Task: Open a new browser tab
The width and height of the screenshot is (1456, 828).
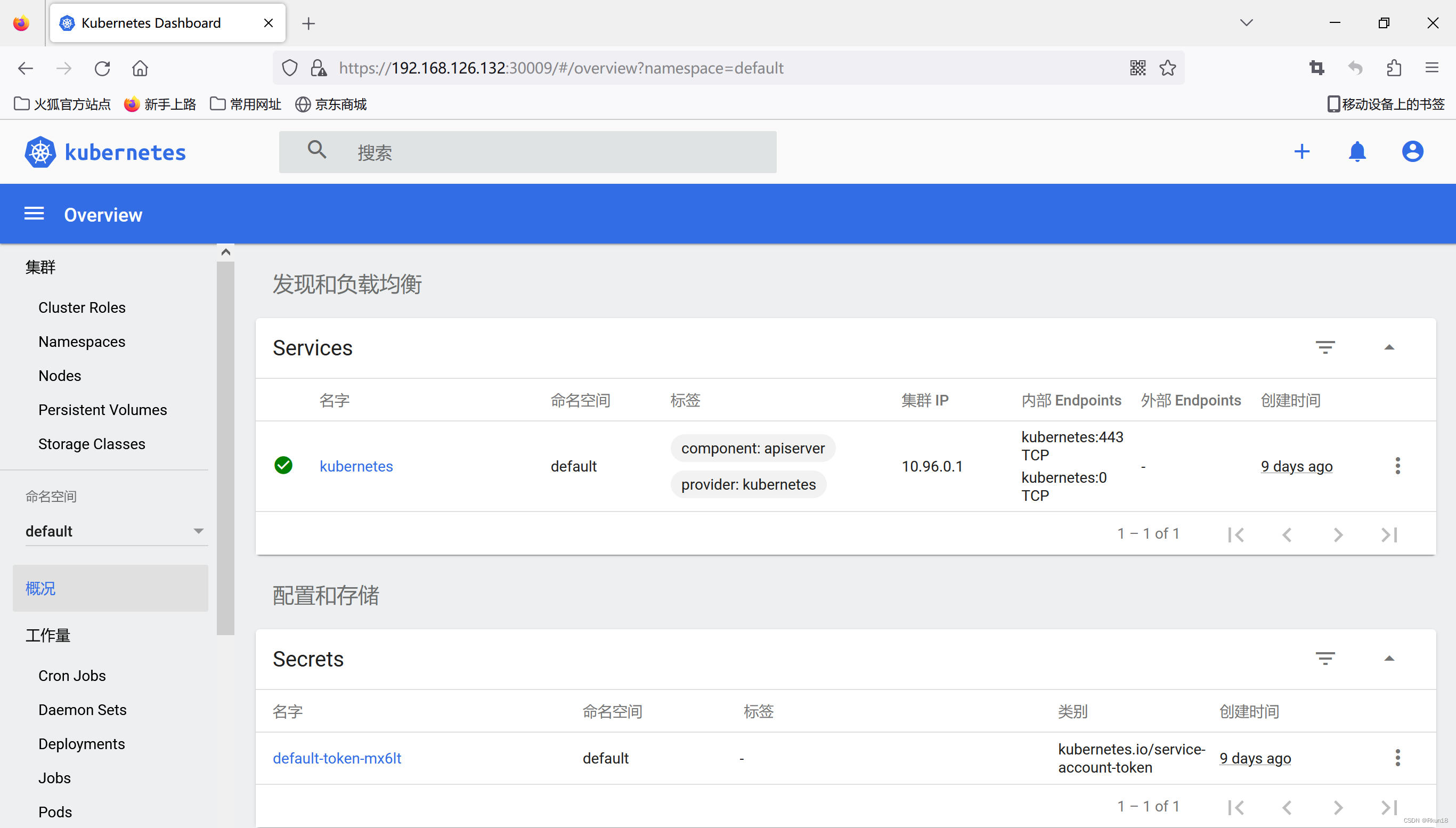Action: click(308, 23)
